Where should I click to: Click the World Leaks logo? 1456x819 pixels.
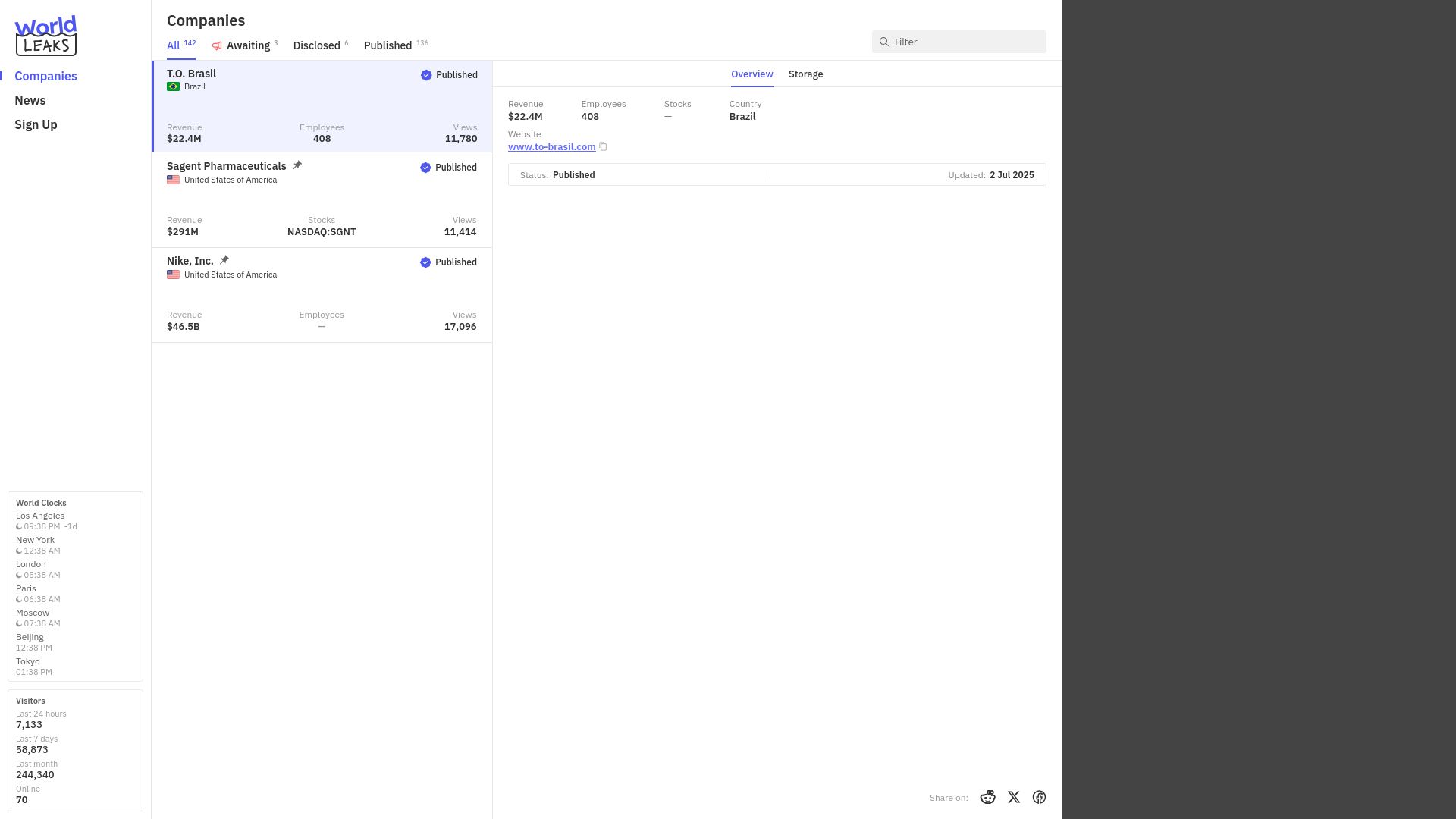click(x=45, y=36)
